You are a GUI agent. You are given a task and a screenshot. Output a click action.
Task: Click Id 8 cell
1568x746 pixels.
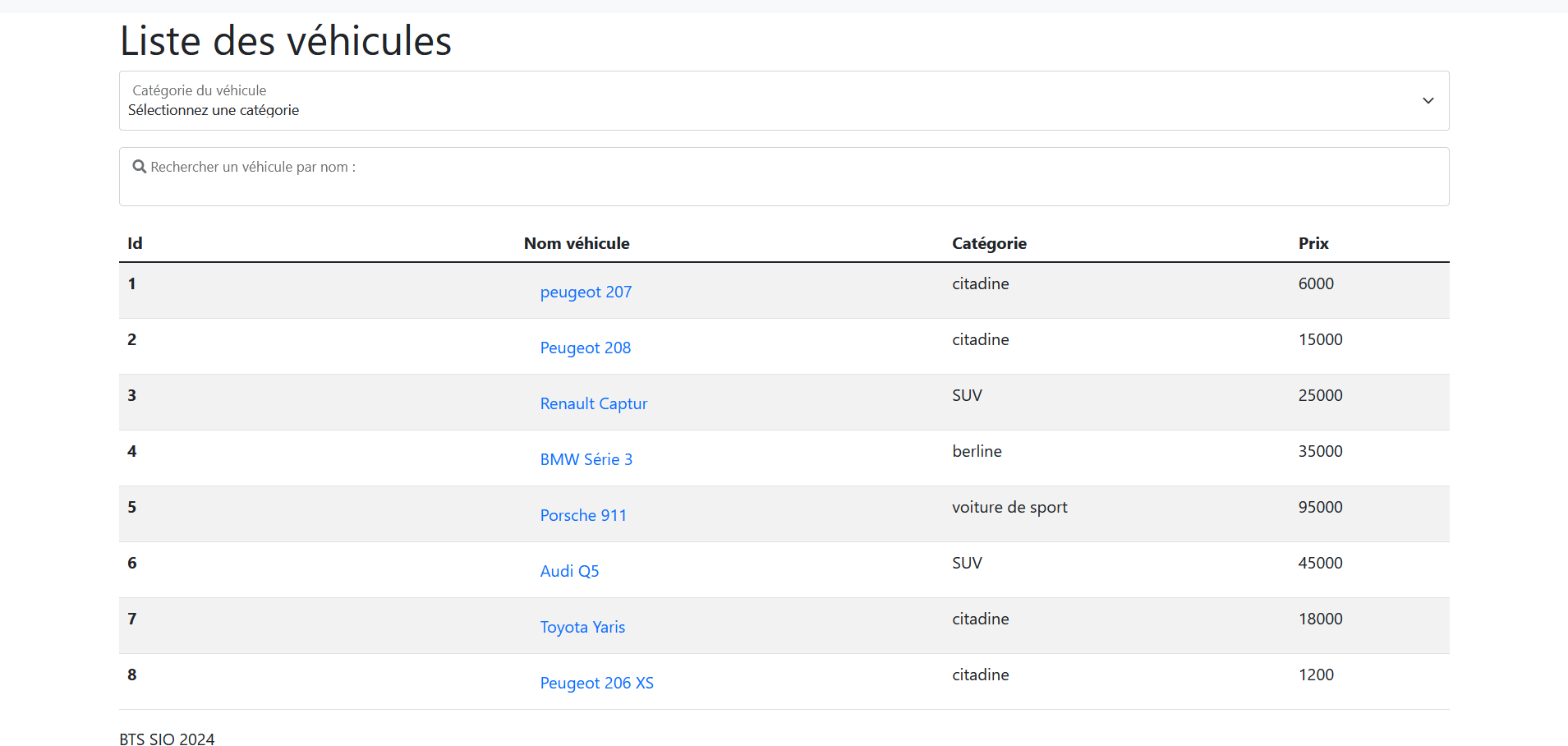tap(131, 675)
